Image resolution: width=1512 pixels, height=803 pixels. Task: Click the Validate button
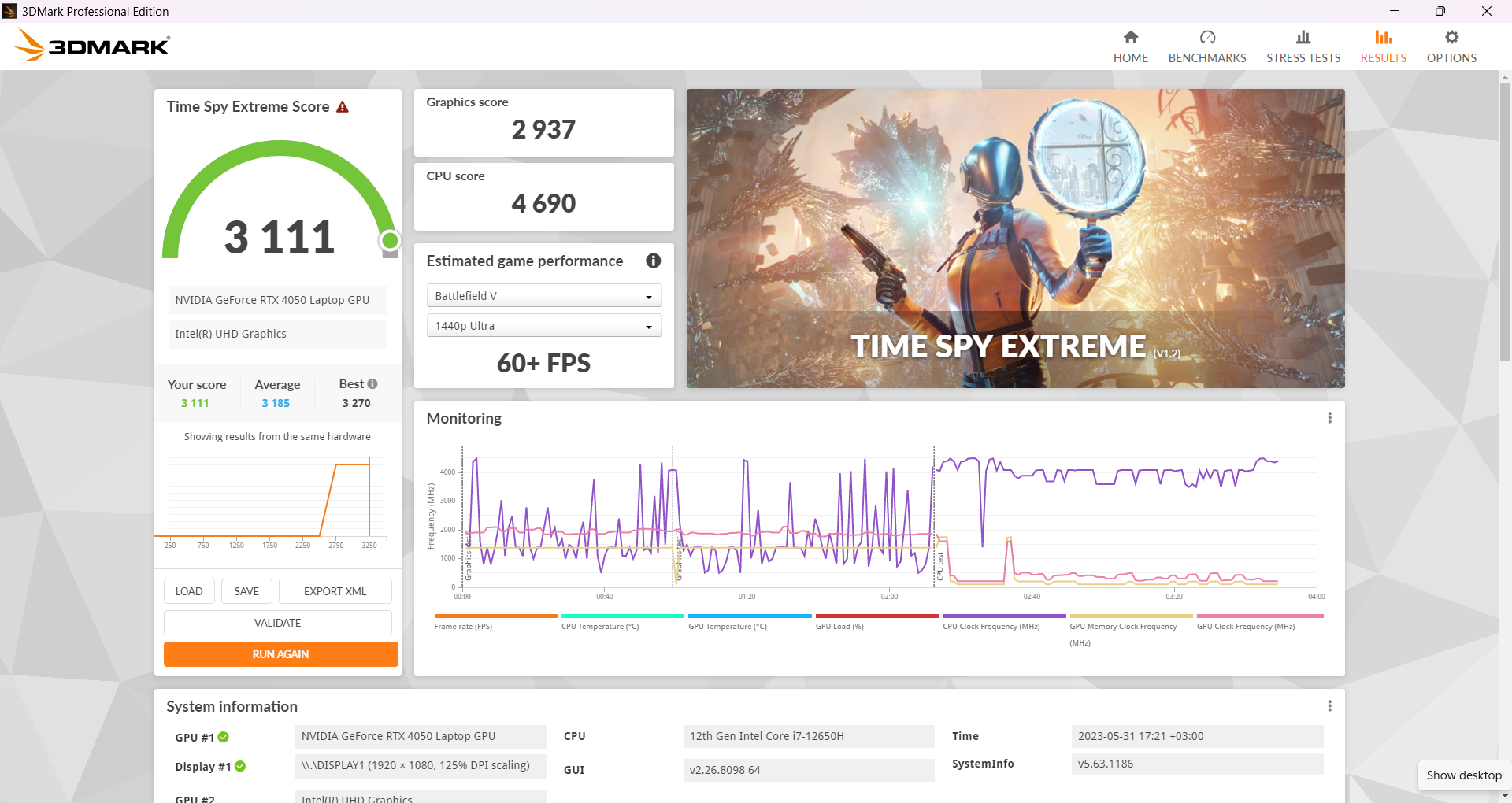coord(278,623)
